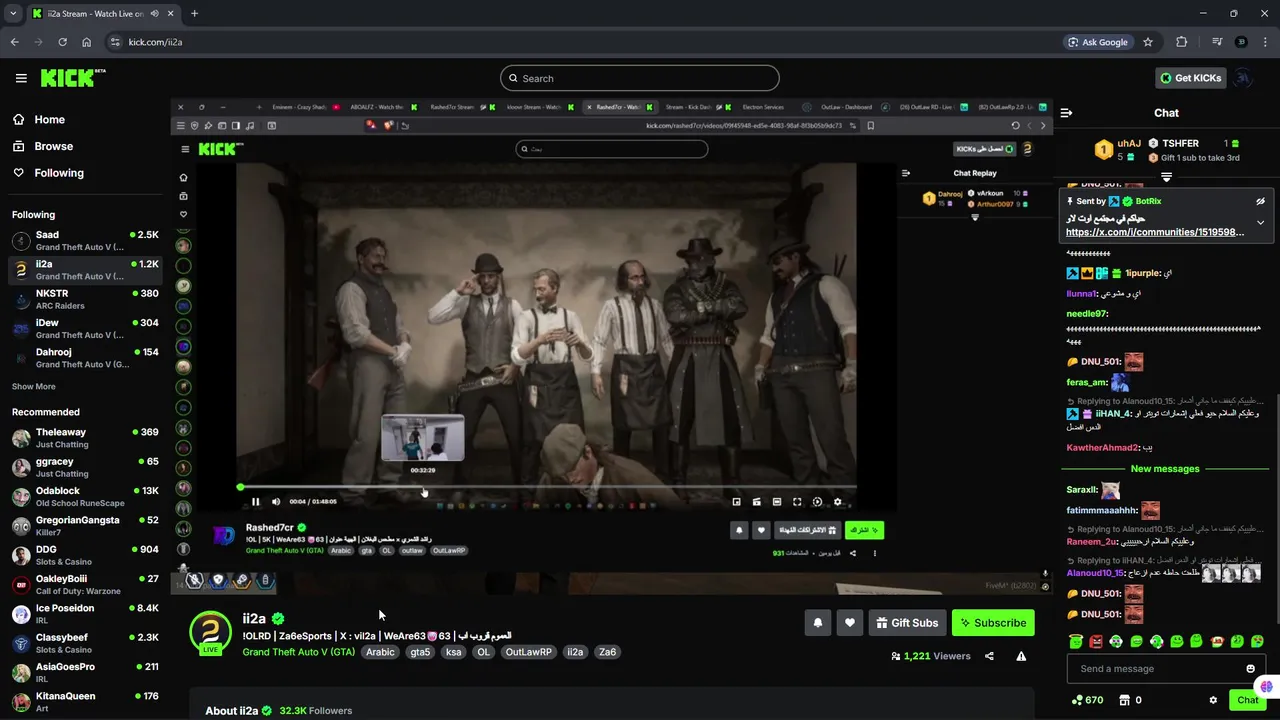The height and width of the screenshot is (720, 1280).
Task: Open the chat shop icon
Action: click(1124, 700)
